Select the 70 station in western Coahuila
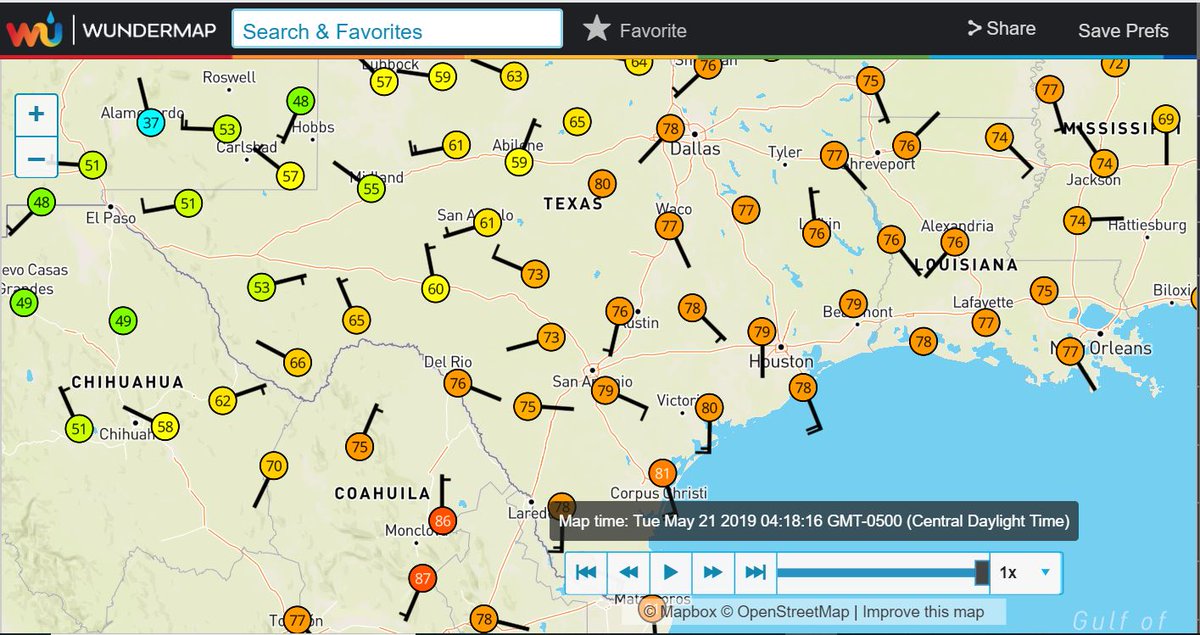Screen dimensions: 1200x635 pyautogui.click(x=274, y=466)
